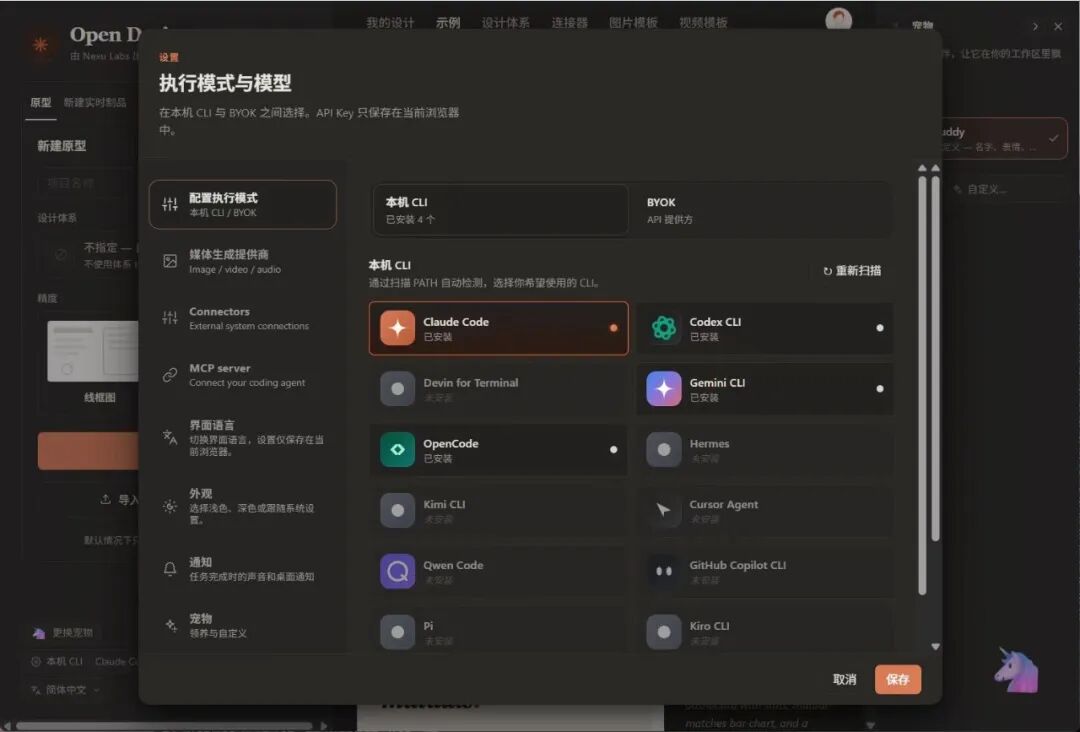
Task: Click the right chevron in pet panel
Action: [1035, 26]
